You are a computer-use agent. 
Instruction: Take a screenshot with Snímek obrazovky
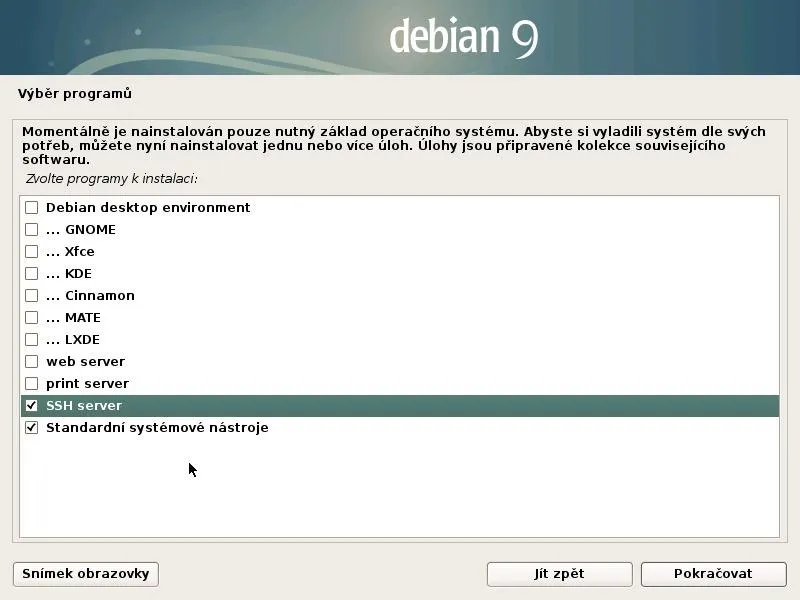tap(86, 574)
